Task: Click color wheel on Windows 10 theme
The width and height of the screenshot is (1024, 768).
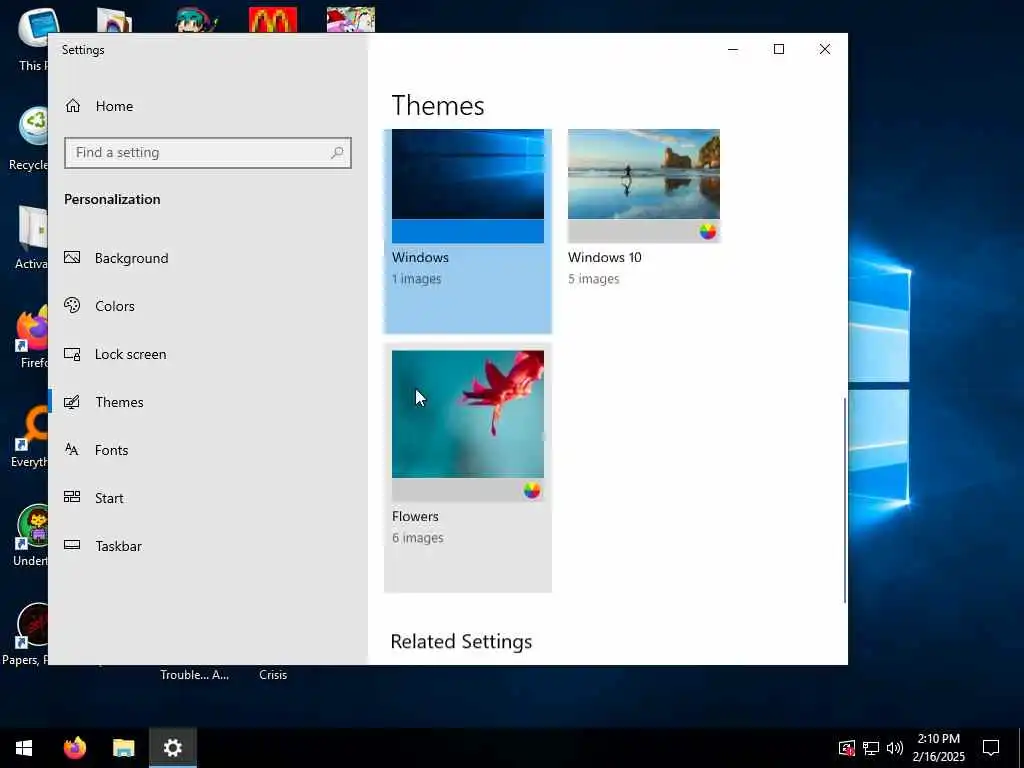Action: click(707, 231)
